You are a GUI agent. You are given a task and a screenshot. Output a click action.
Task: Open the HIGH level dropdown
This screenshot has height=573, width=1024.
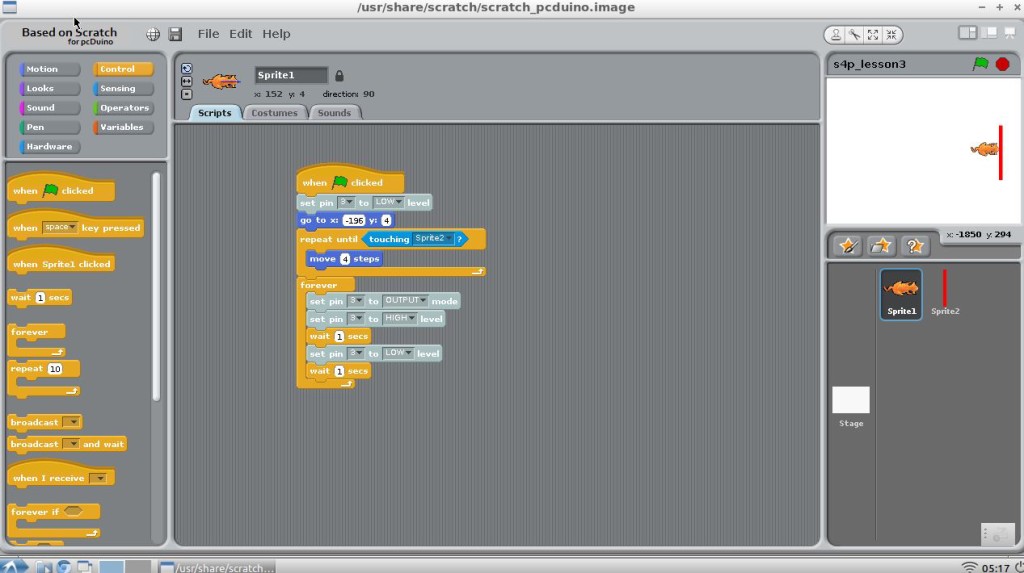tap(400, 318)
